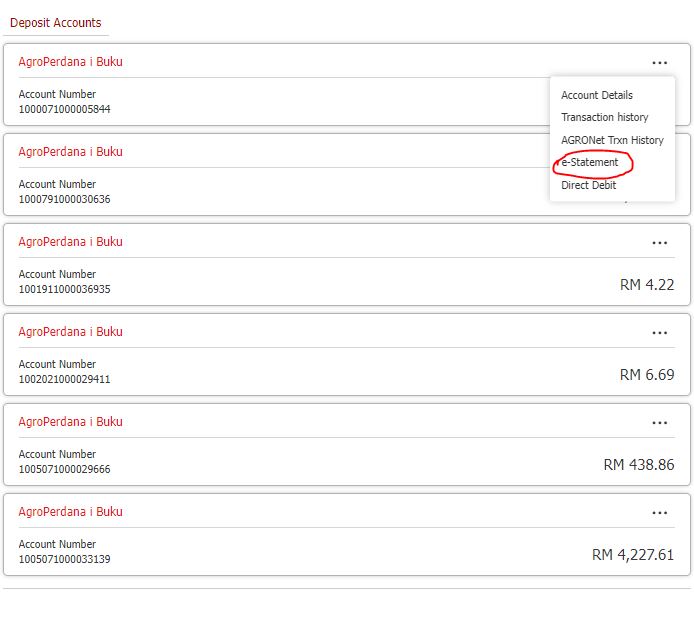The height and width of the screenshot is (619, 694).
Task: Click AgroPerdana i Buku title above account 1005071000029666
Action: pos(70,422)
